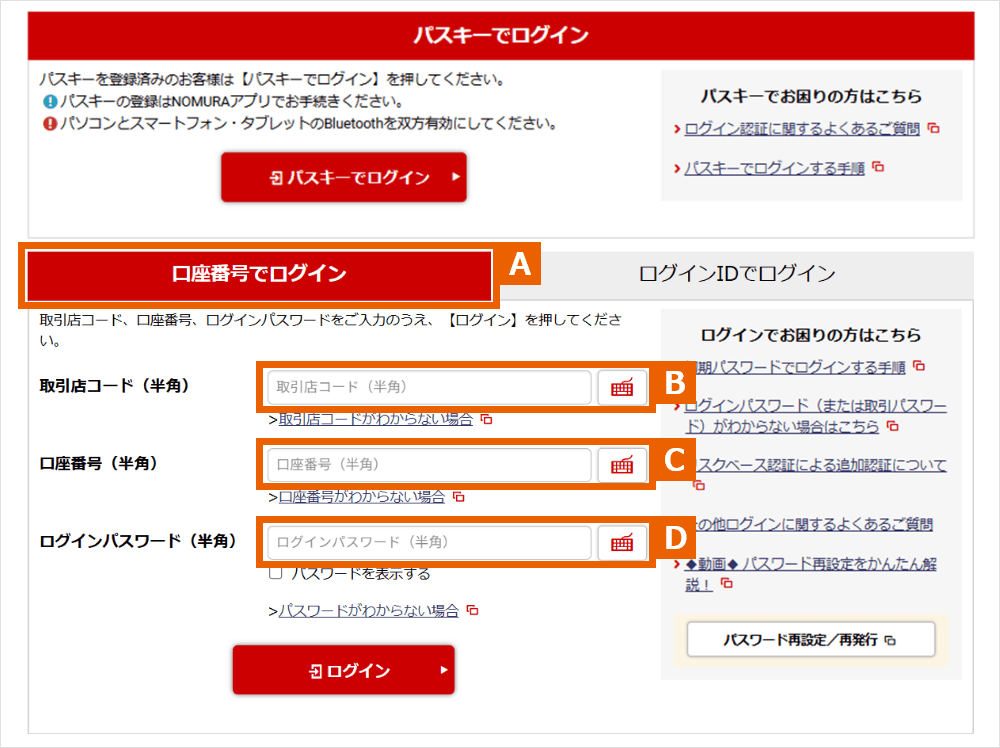This screenshot has height=748, width=1000.
Task: Open その他ログインに関するよくあるご質問
Action: click(820, 524)
